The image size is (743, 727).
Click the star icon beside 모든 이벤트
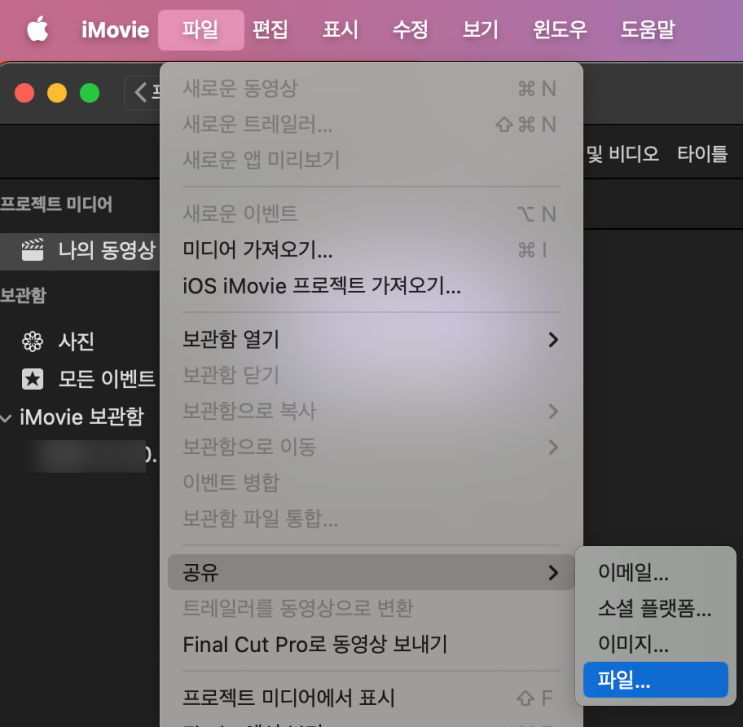click(x=32, y=379)
